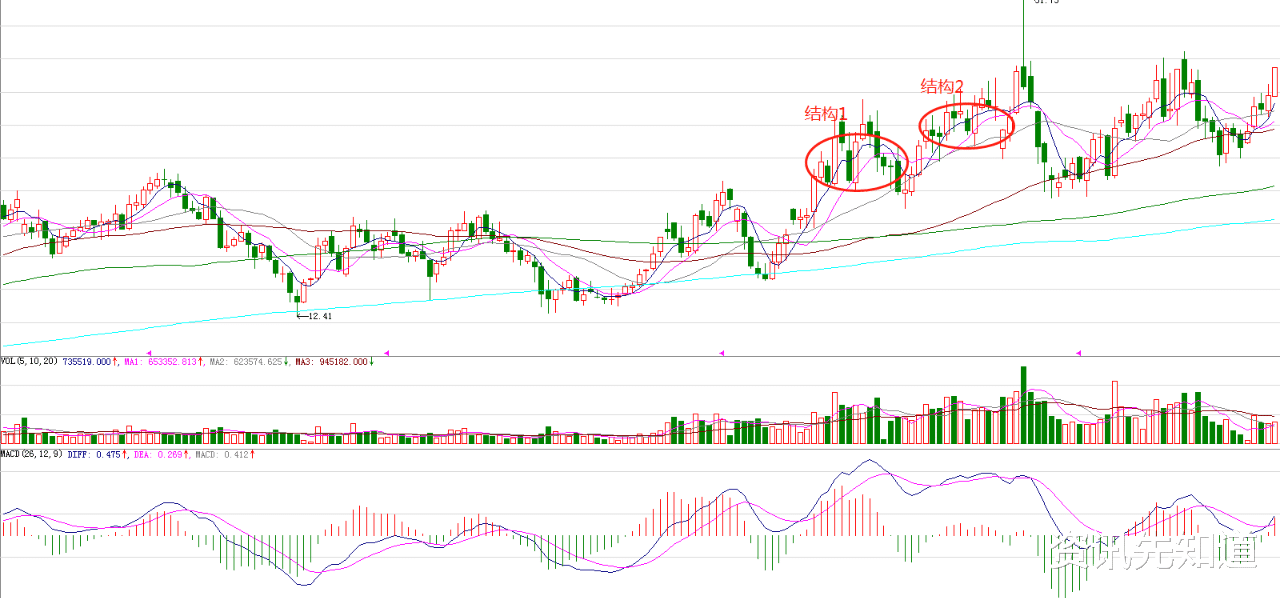1280x598 pixels.
Task: Select the DIFF: 0.475 value
Action: click(x=94, y=454)
